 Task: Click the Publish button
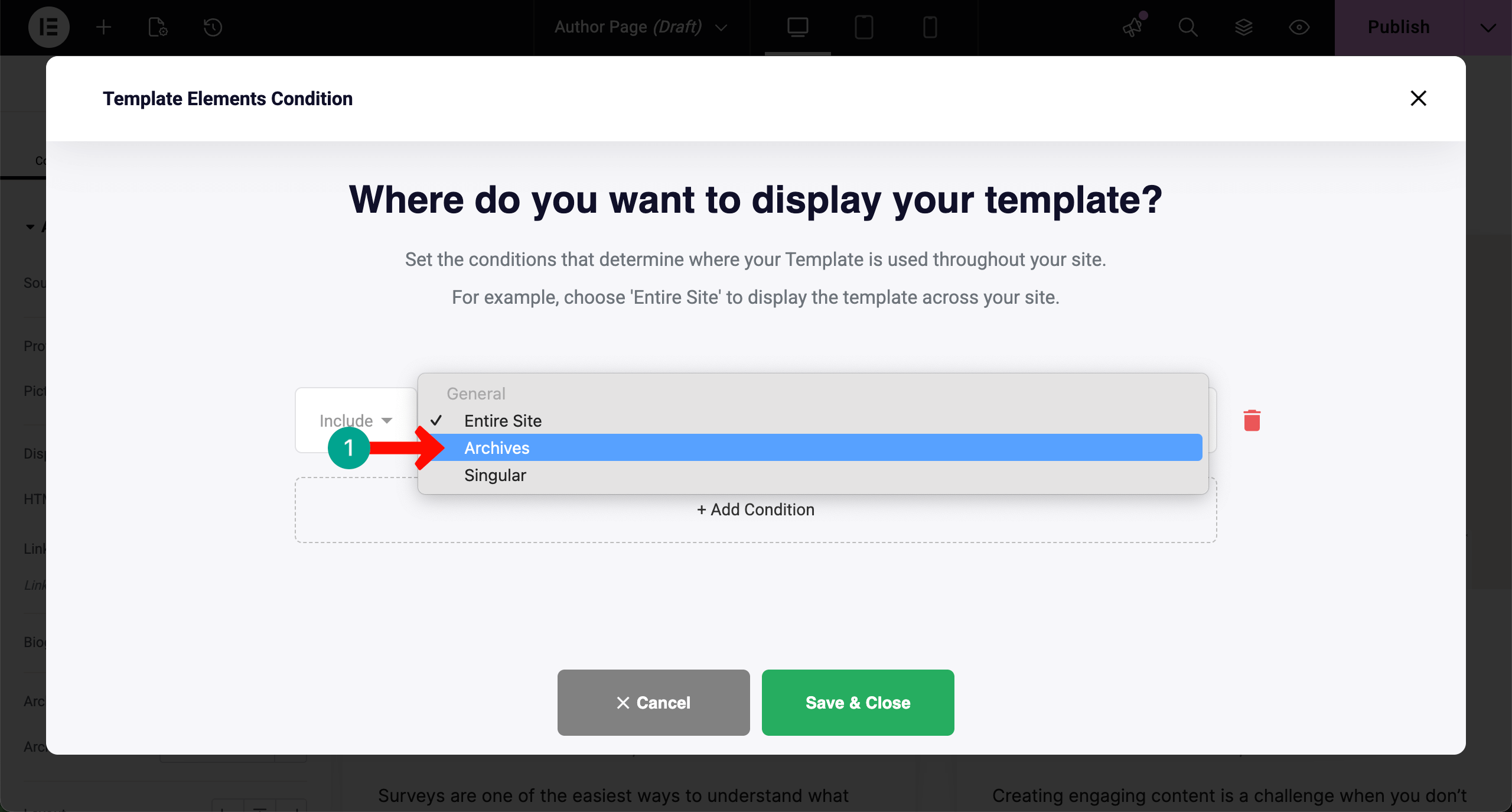(x=1399, y=27)
